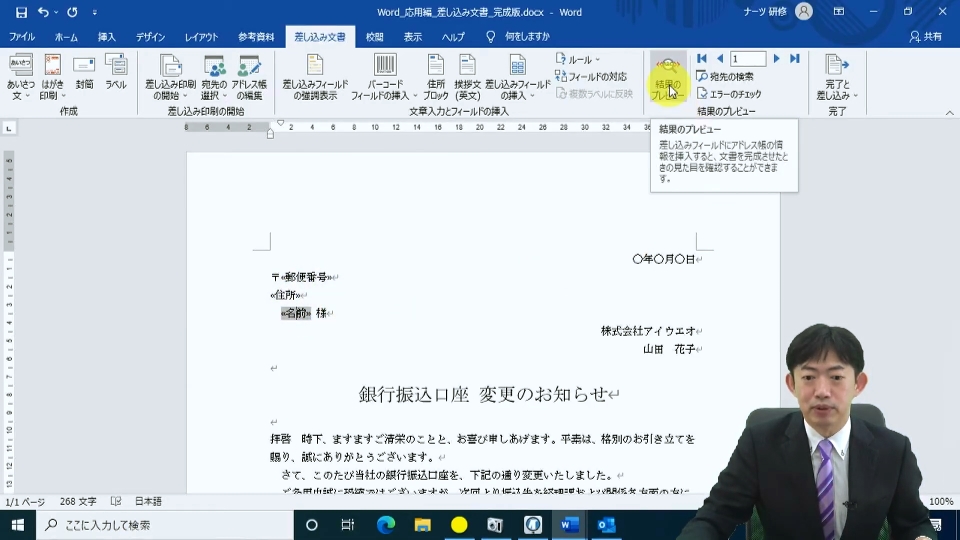Open Microsoft Edge from the taskbar
This screenshot has height=540, width=960.
coord(386,525)
